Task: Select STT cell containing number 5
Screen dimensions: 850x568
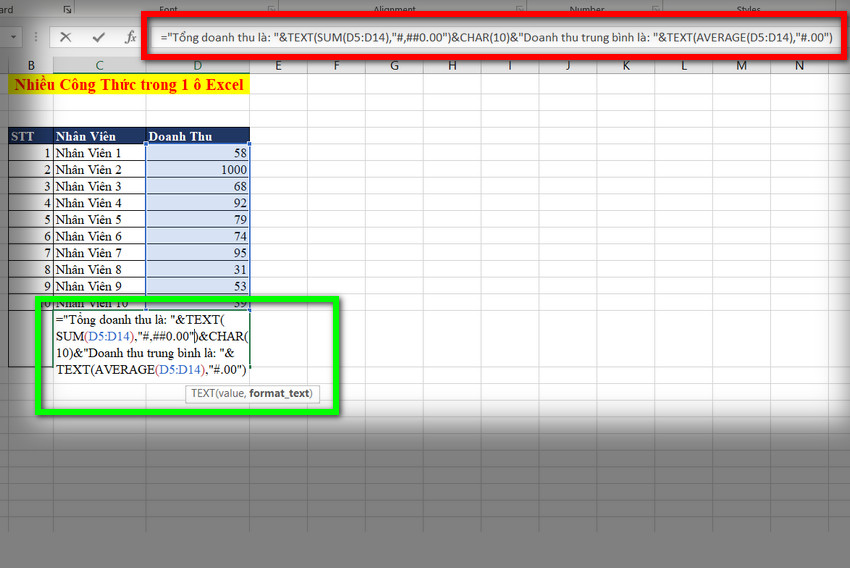Action: [x=31, y=220]
